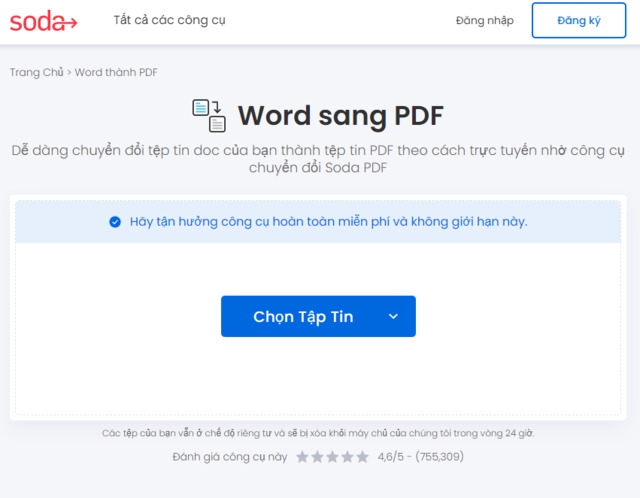The width and height of the screenshot is (640, 498).
Task: Click the Word thành PDF breadcrumb
Action: click(116, 72)
